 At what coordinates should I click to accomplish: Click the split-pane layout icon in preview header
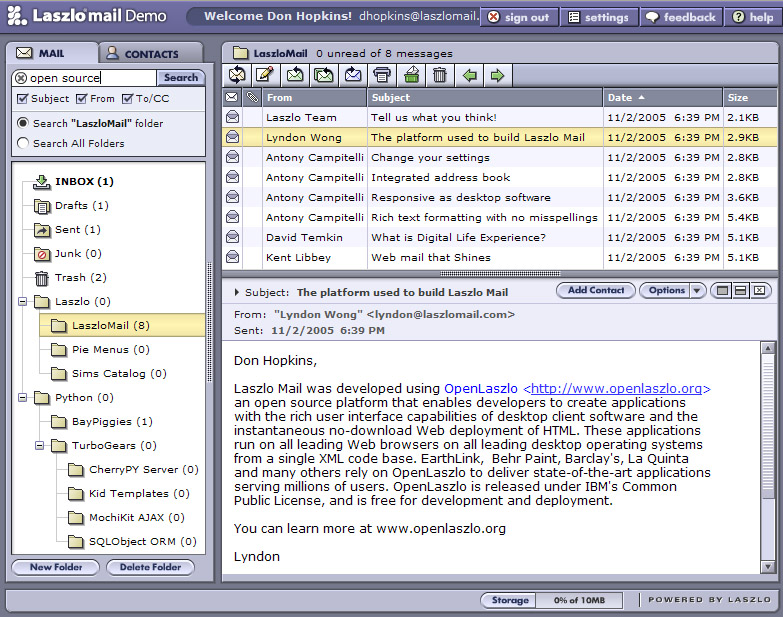pos(741,290)
